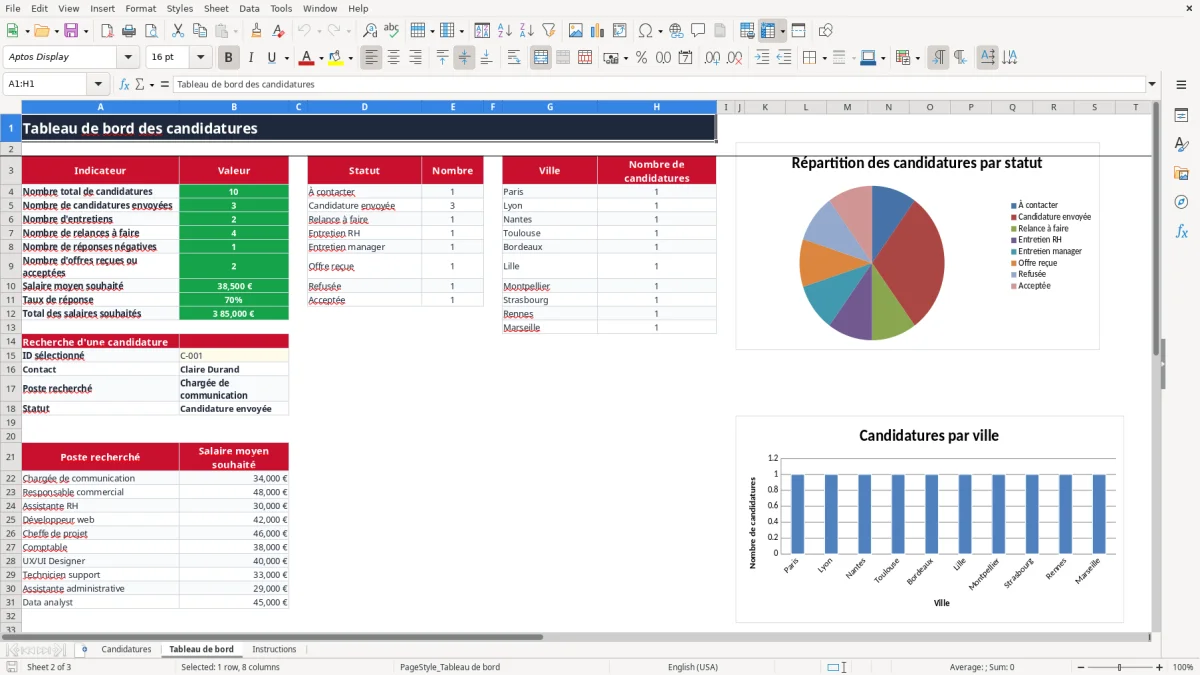Expand the formula bar arrow

[1152, 84]
